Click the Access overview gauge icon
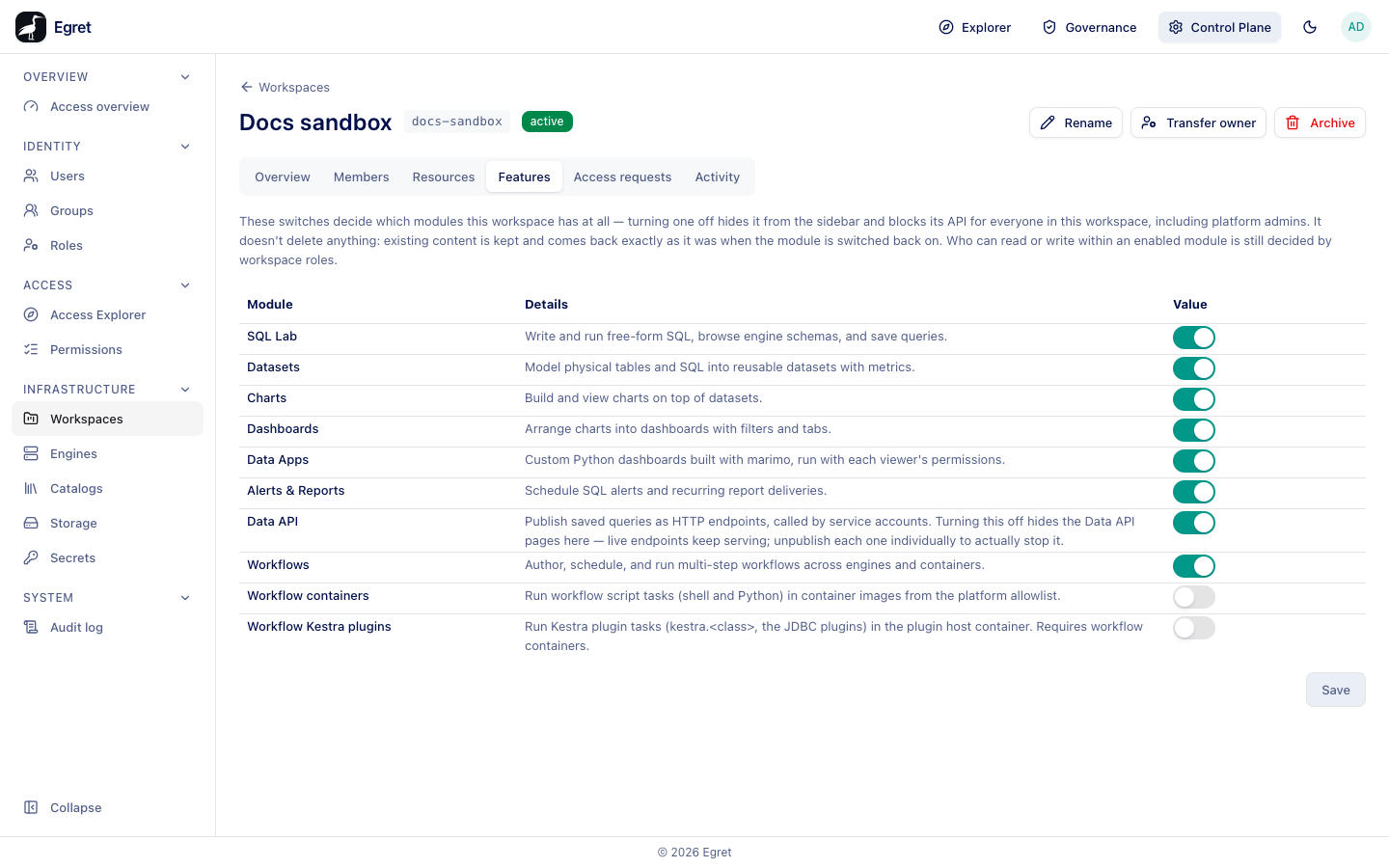Viewport: 1389px width, 868px height. 31,107
